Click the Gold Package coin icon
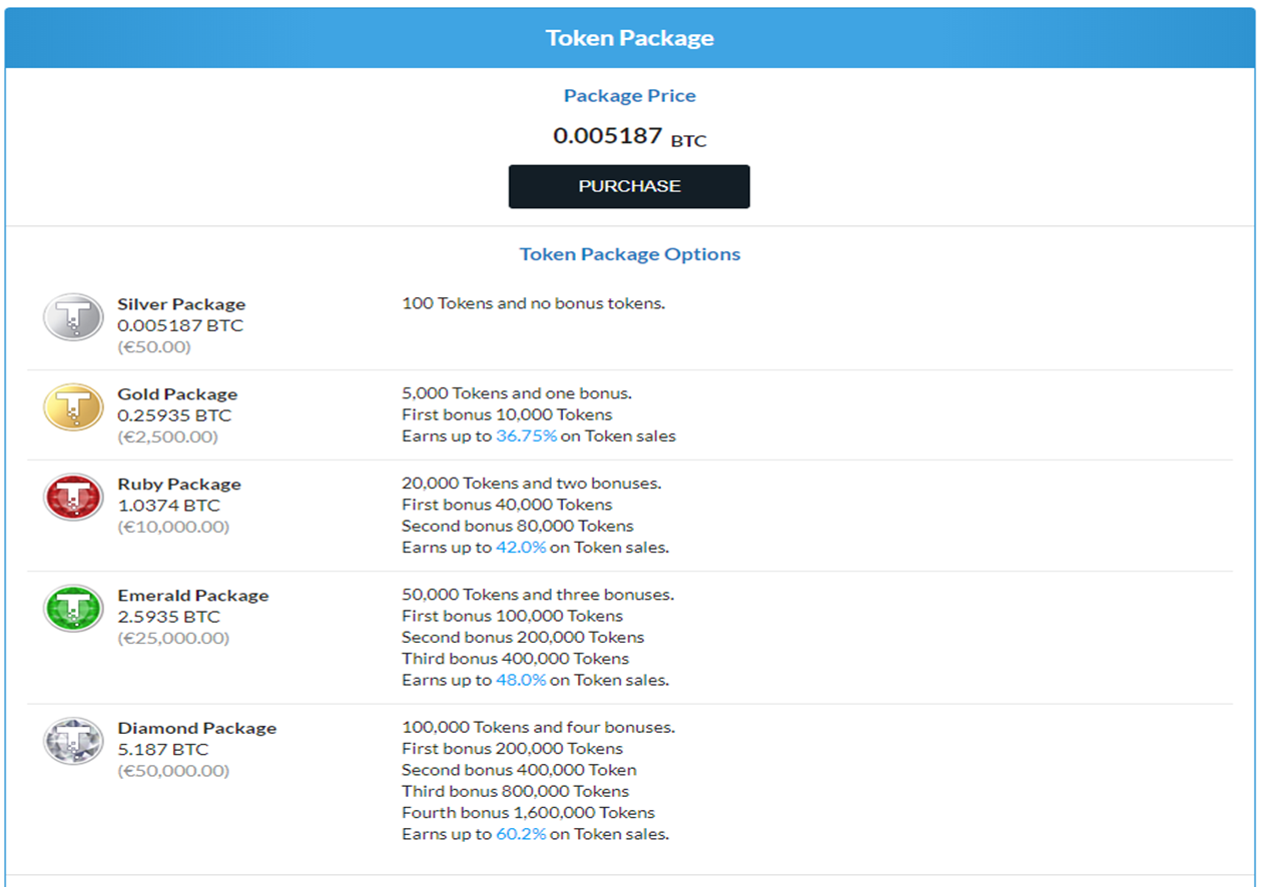 coord(73,407)
